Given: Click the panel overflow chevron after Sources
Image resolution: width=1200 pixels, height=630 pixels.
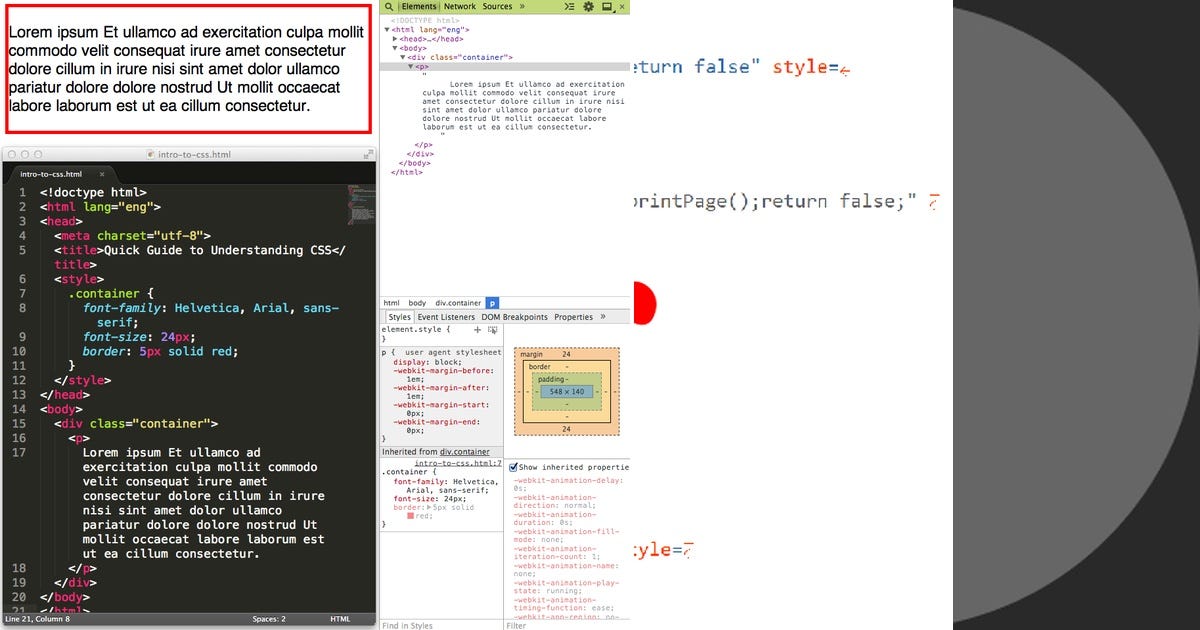Looking at the screenshot, I should coord(522,6).
